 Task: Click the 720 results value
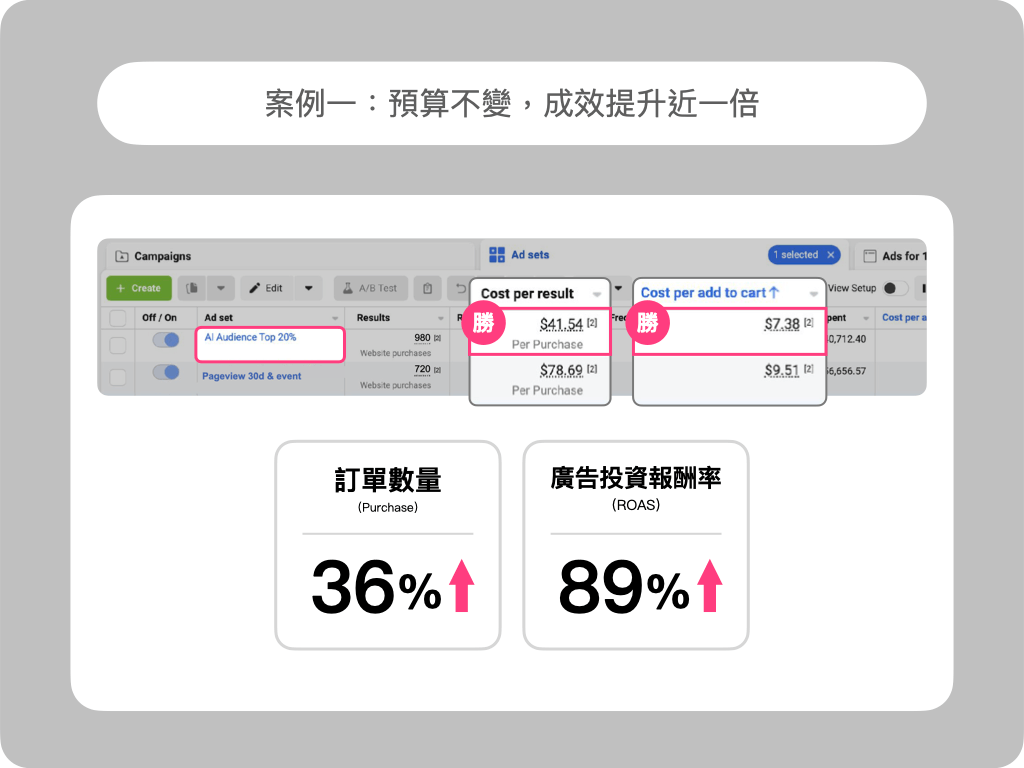click(423, 369)
